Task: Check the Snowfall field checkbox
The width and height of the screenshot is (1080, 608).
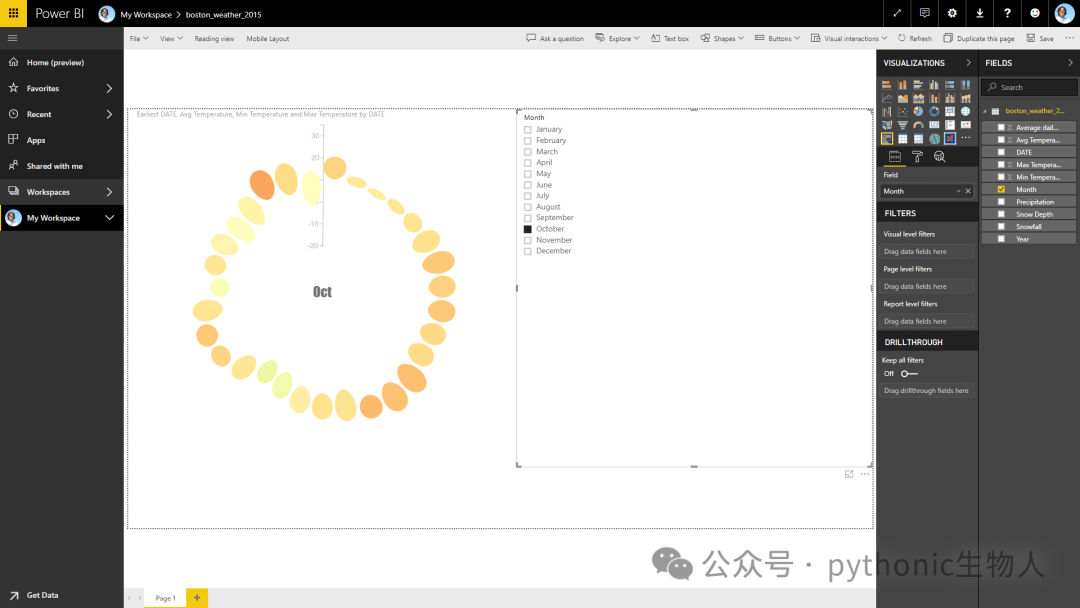Action: (x=1001, y=227)
